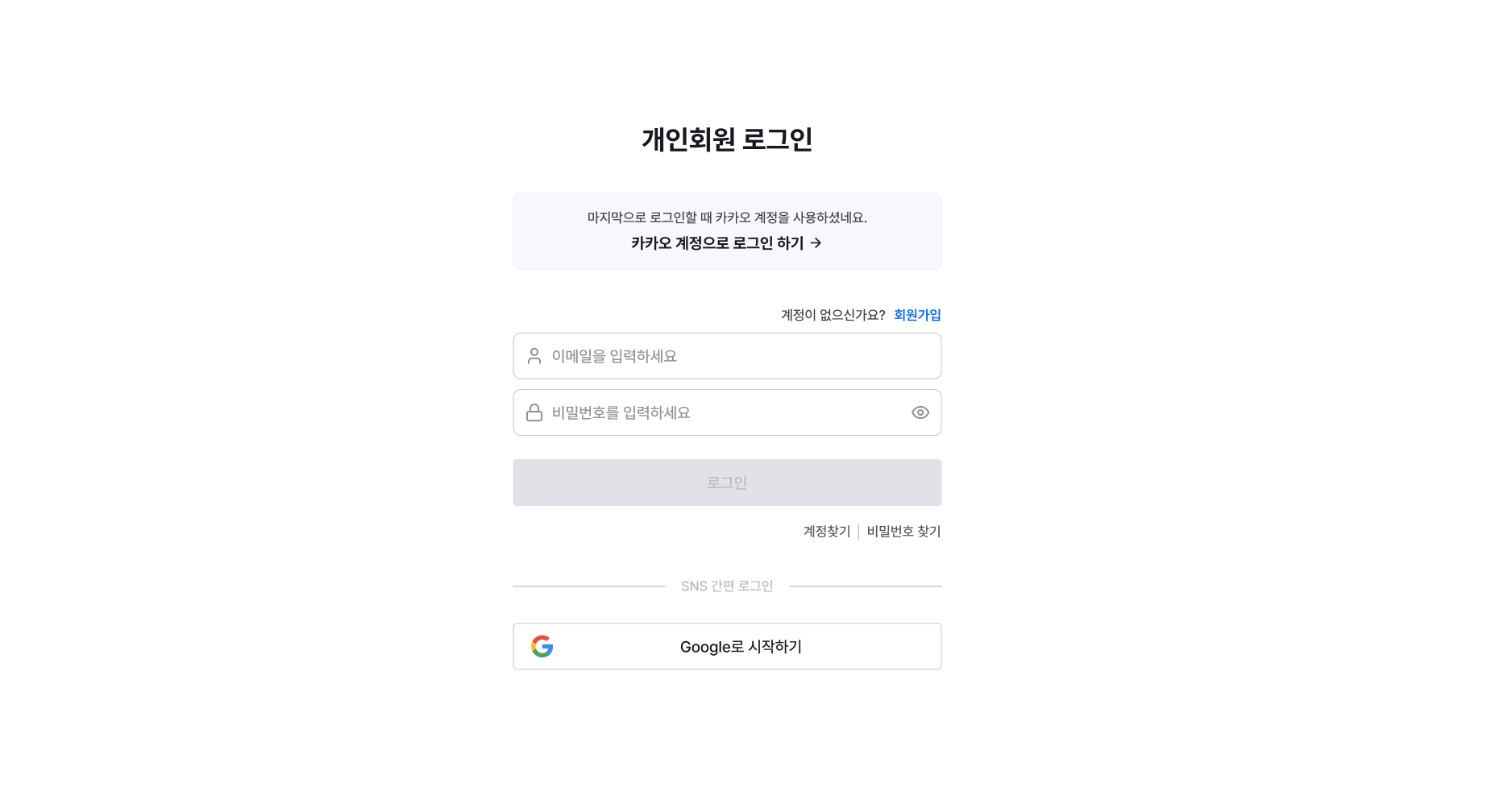
Task: Click the Google logo icon
Action: click(x=542, y=646)
